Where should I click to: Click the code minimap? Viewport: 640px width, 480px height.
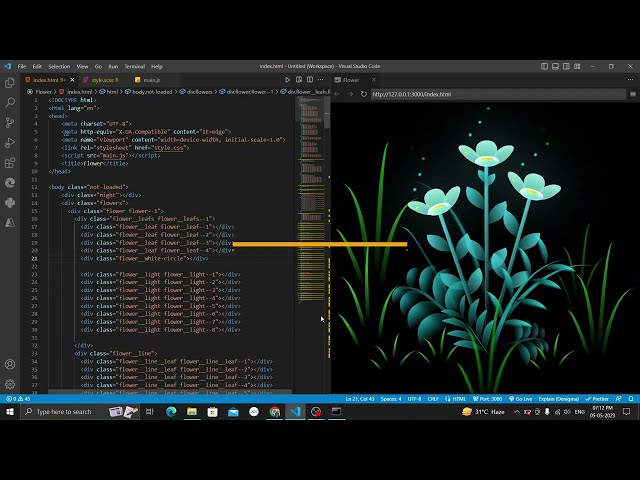point(310,200)
